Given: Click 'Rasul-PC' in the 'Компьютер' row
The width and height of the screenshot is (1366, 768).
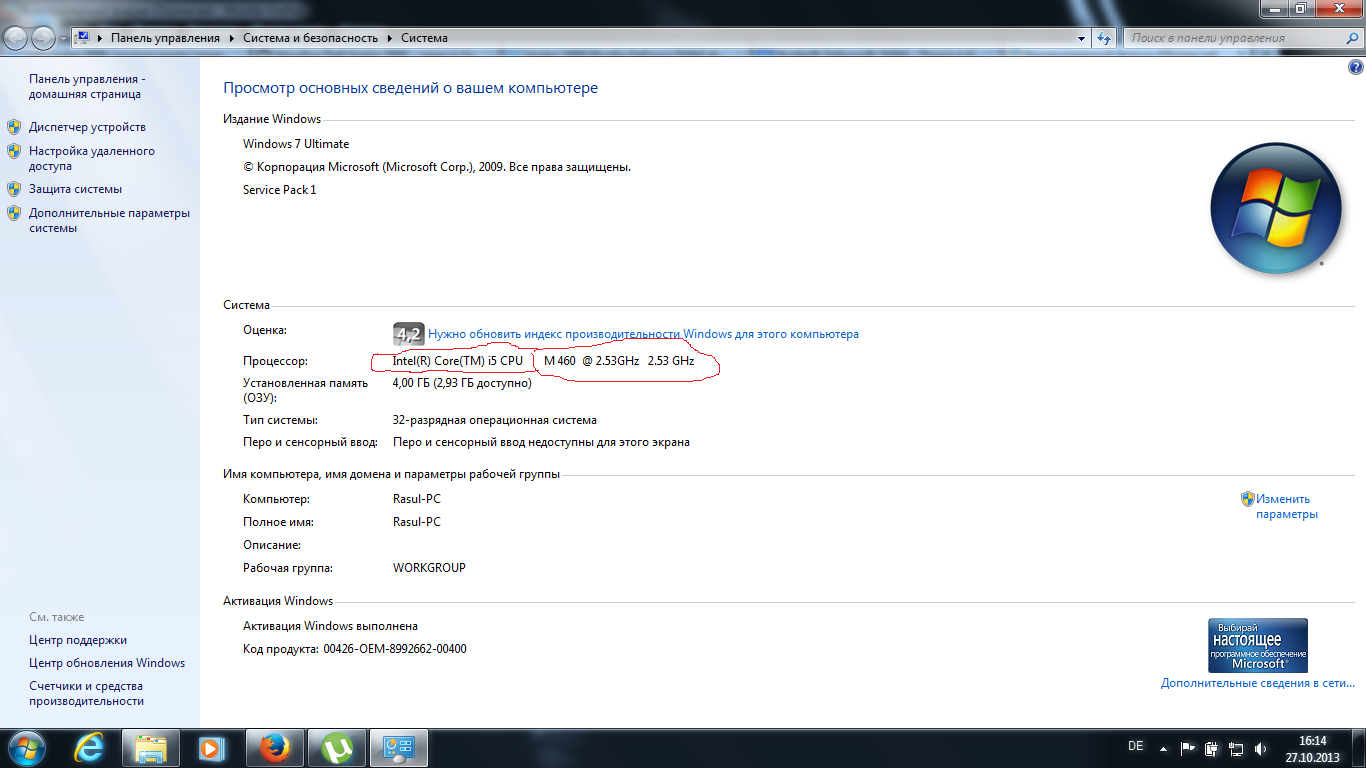Looking at the screenshot, I should (x=417, y=499).
